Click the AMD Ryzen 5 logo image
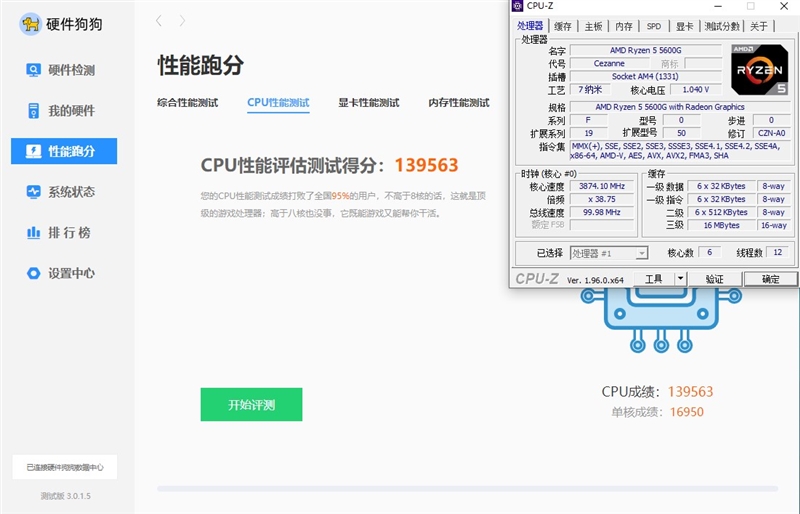 click(x=759, y=69)
